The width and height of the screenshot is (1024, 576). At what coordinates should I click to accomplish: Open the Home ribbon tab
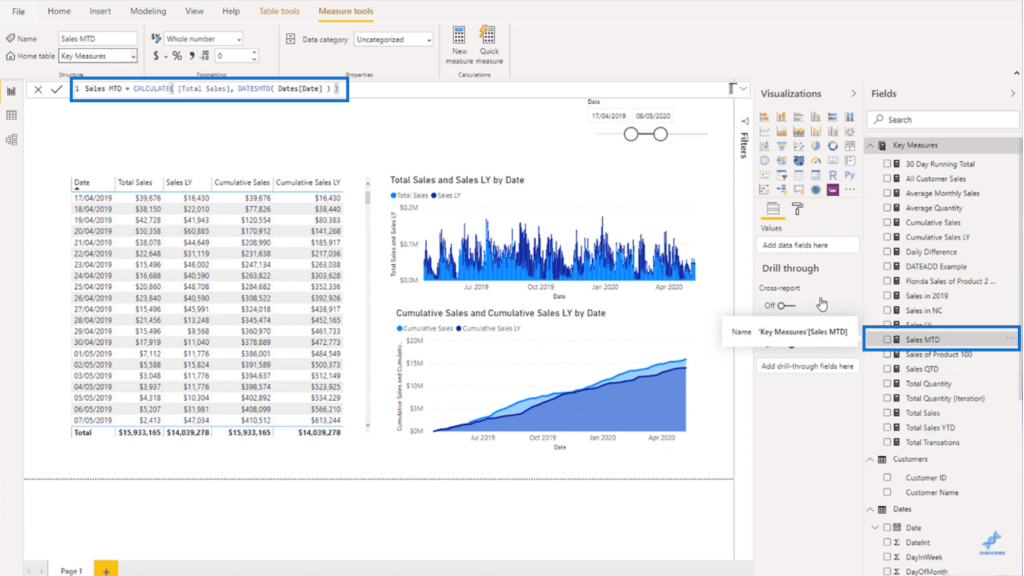(59, 11)
